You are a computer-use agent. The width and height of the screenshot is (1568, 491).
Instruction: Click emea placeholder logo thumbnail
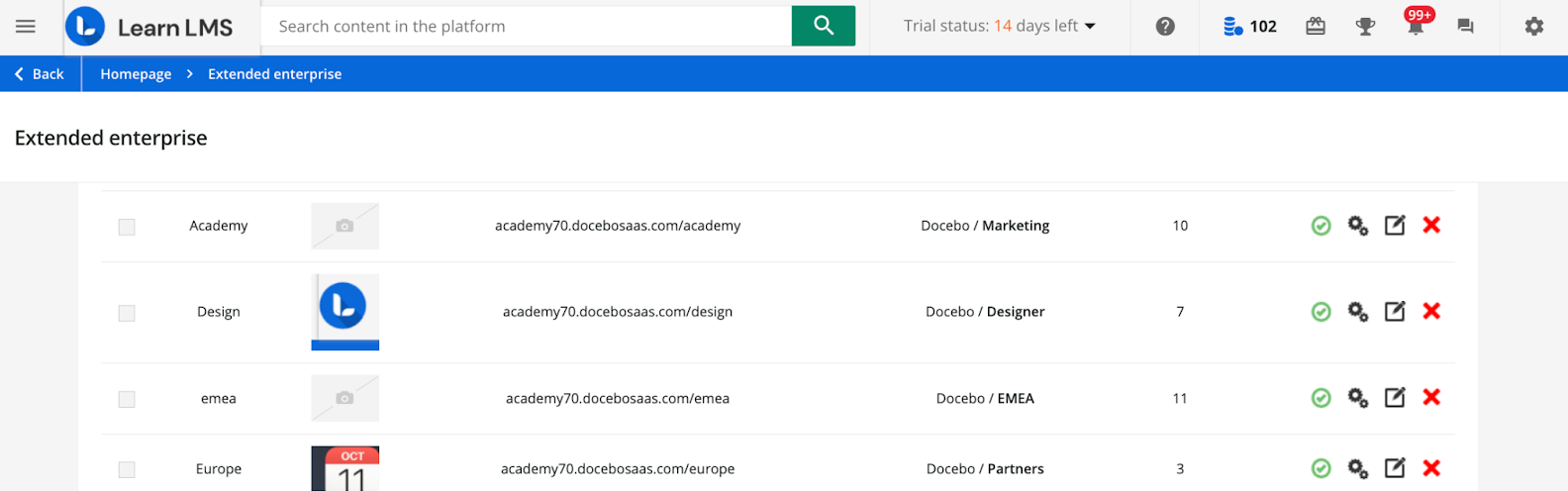coord(345,398)
